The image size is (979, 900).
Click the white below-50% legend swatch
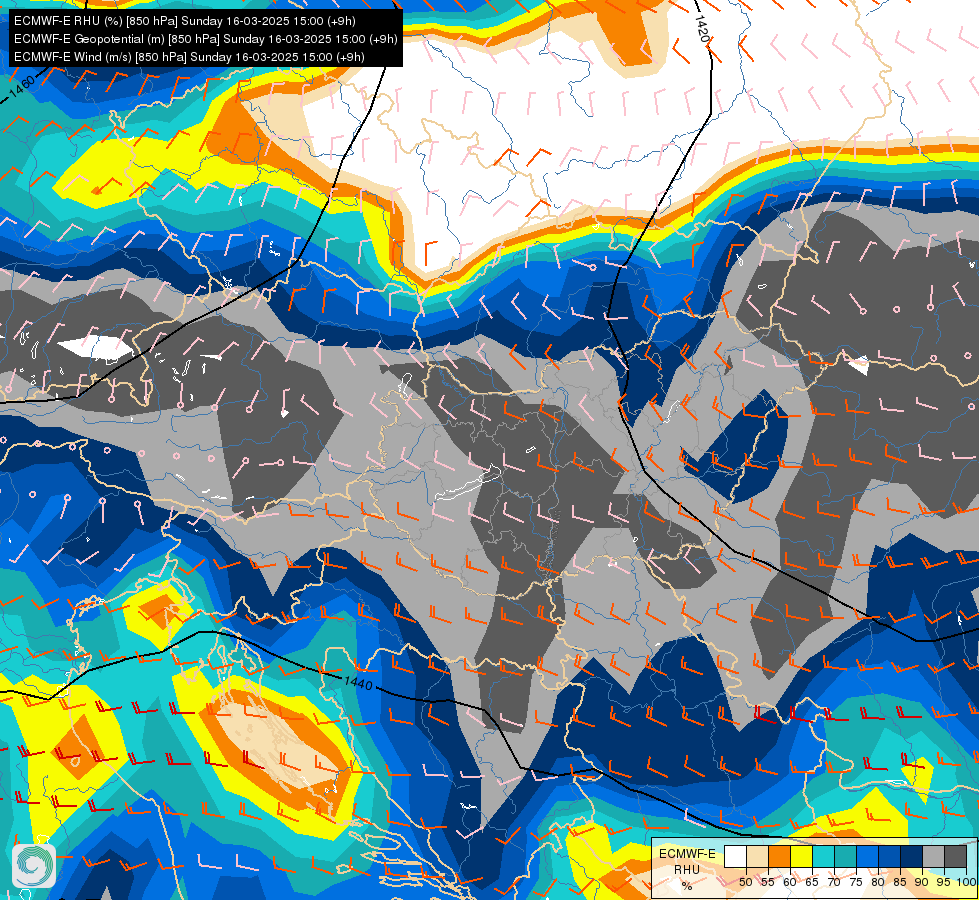tap(735, 856)
